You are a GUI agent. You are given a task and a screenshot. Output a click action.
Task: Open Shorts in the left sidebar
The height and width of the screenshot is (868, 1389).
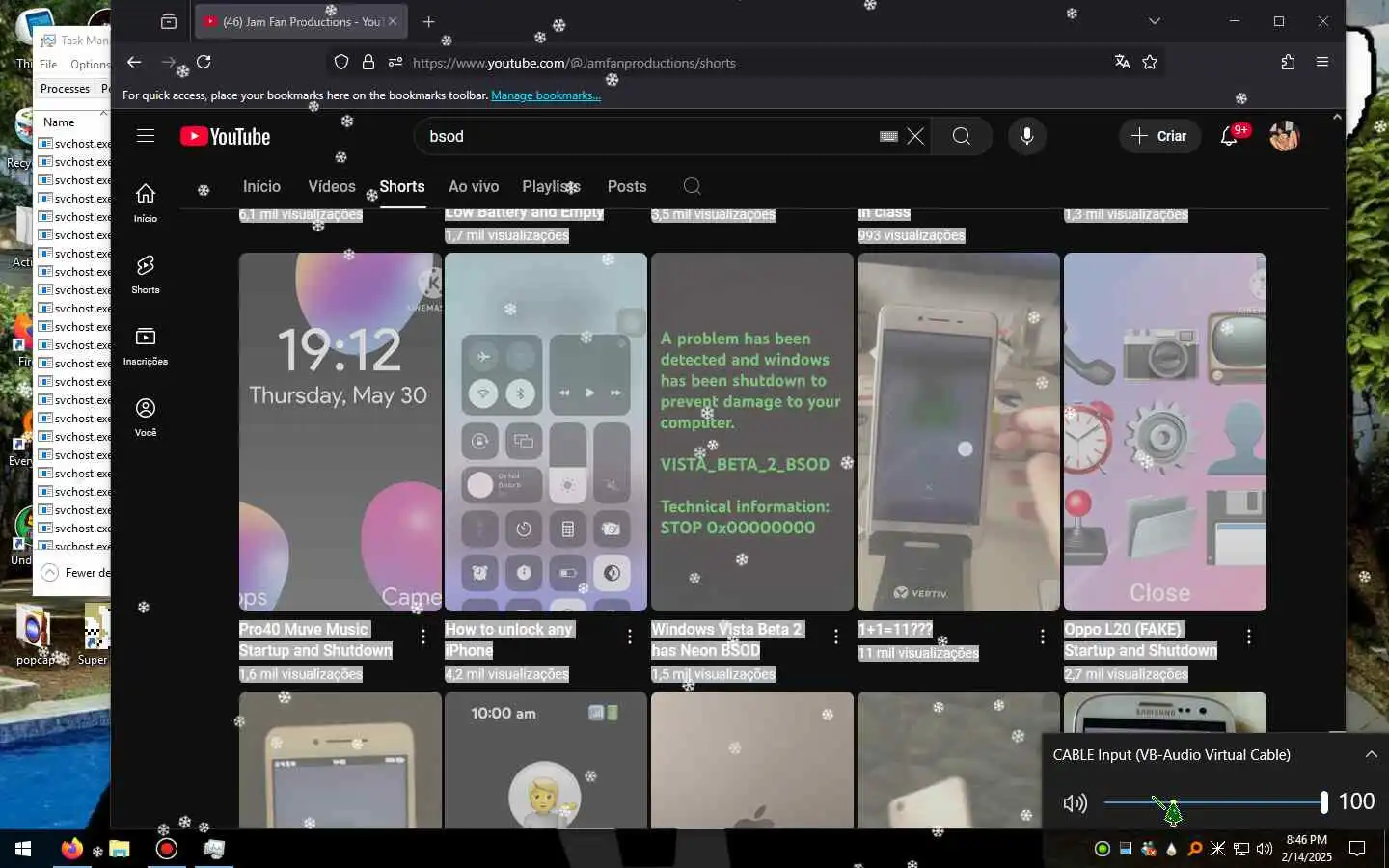tap(146, 274)
